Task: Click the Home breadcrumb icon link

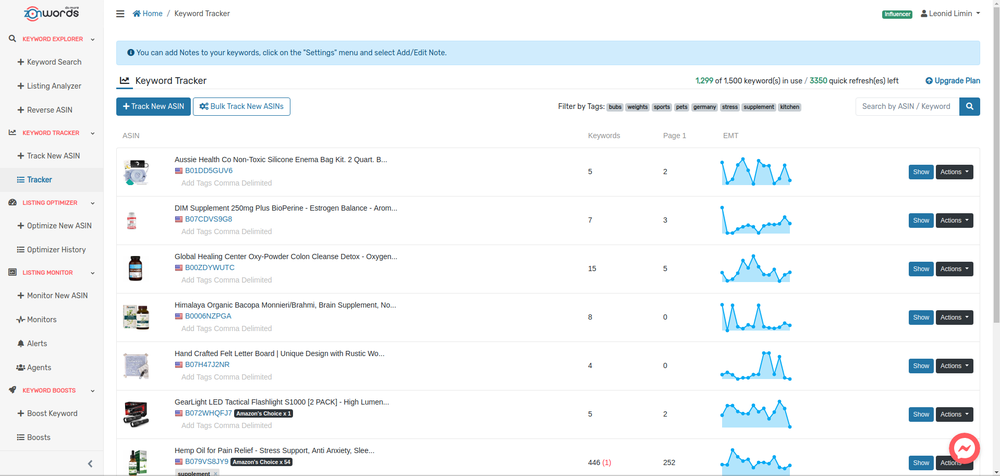Action: (x=147, y=13)
